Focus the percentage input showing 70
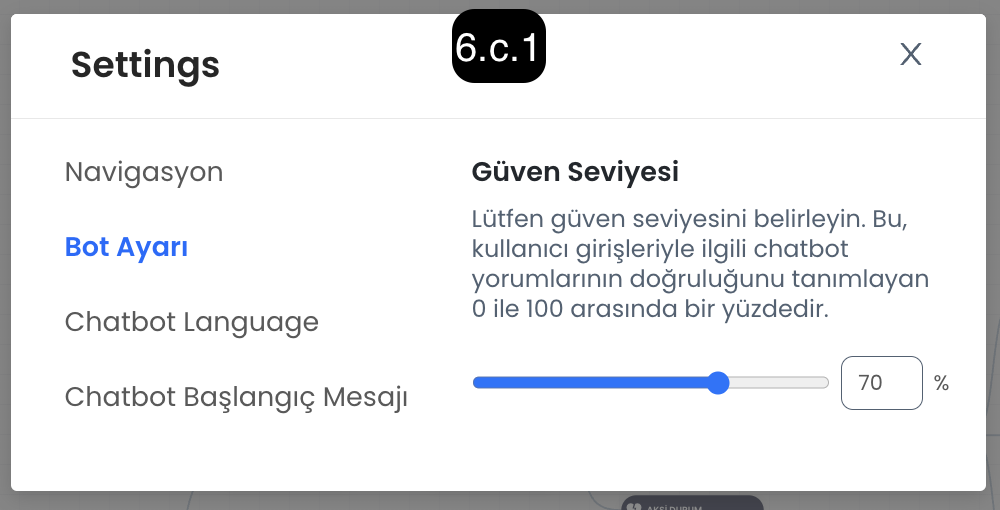Viewport: 1000px width, 510px height. coord(881,382)
